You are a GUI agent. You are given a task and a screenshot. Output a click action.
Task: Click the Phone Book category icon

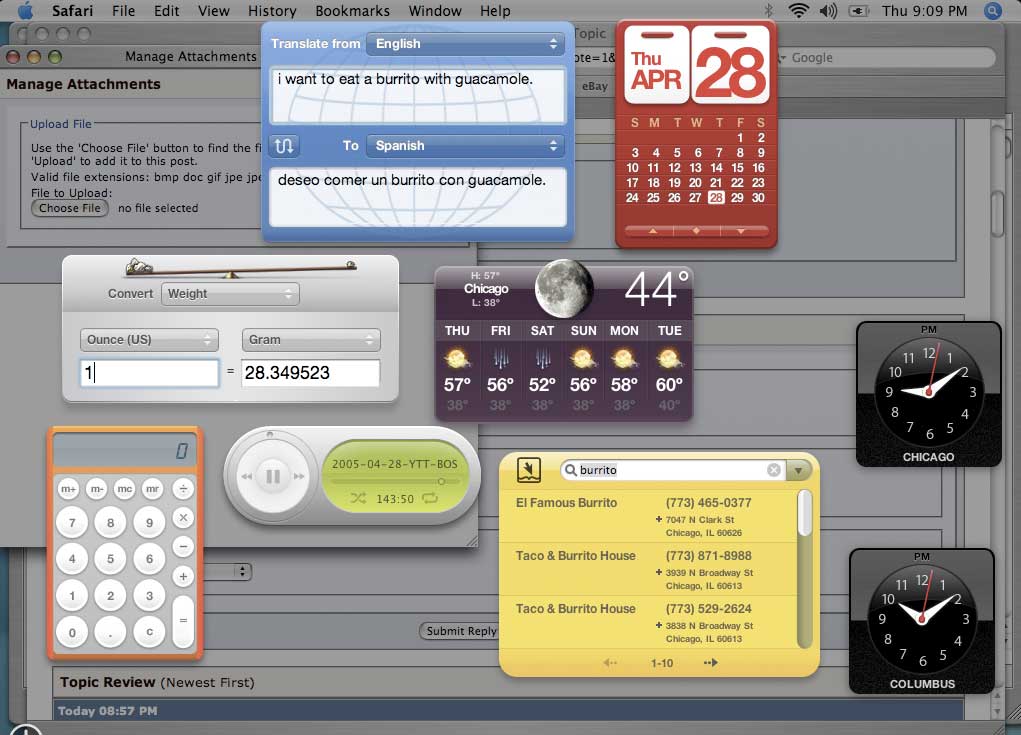529,469
